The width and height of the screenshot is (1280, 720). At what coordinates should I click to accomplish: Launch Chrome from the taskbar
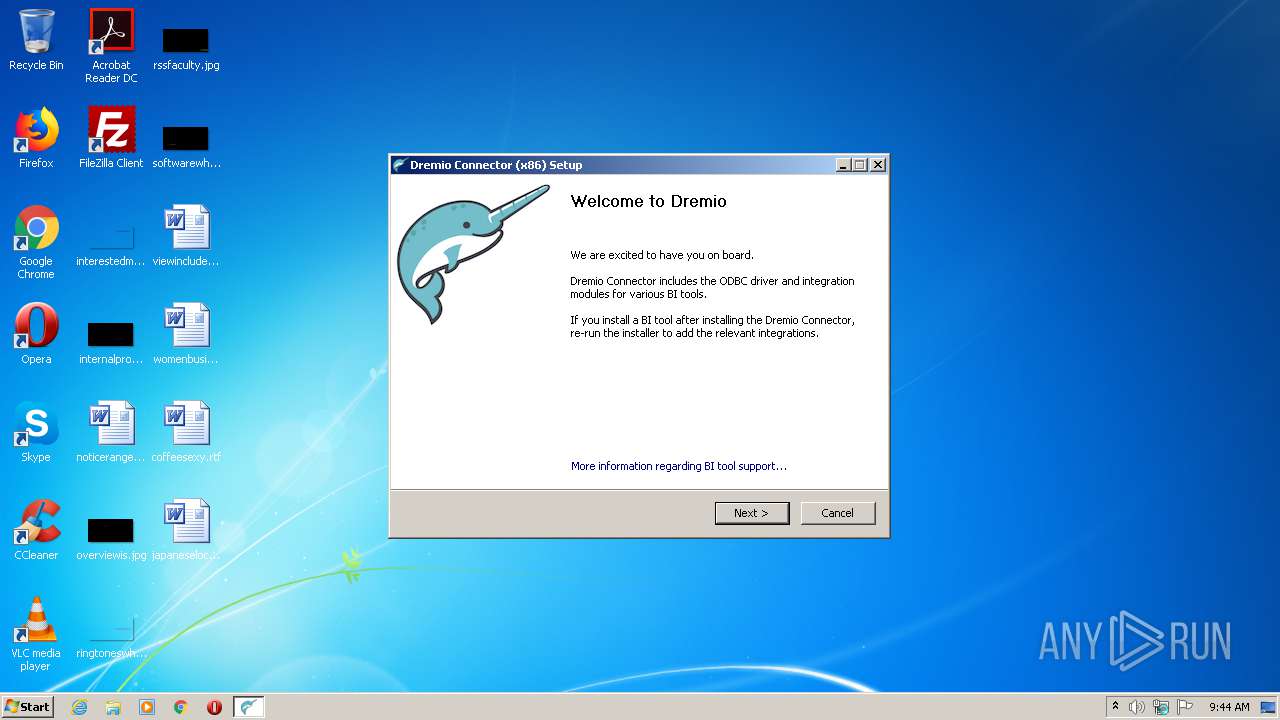181,707
